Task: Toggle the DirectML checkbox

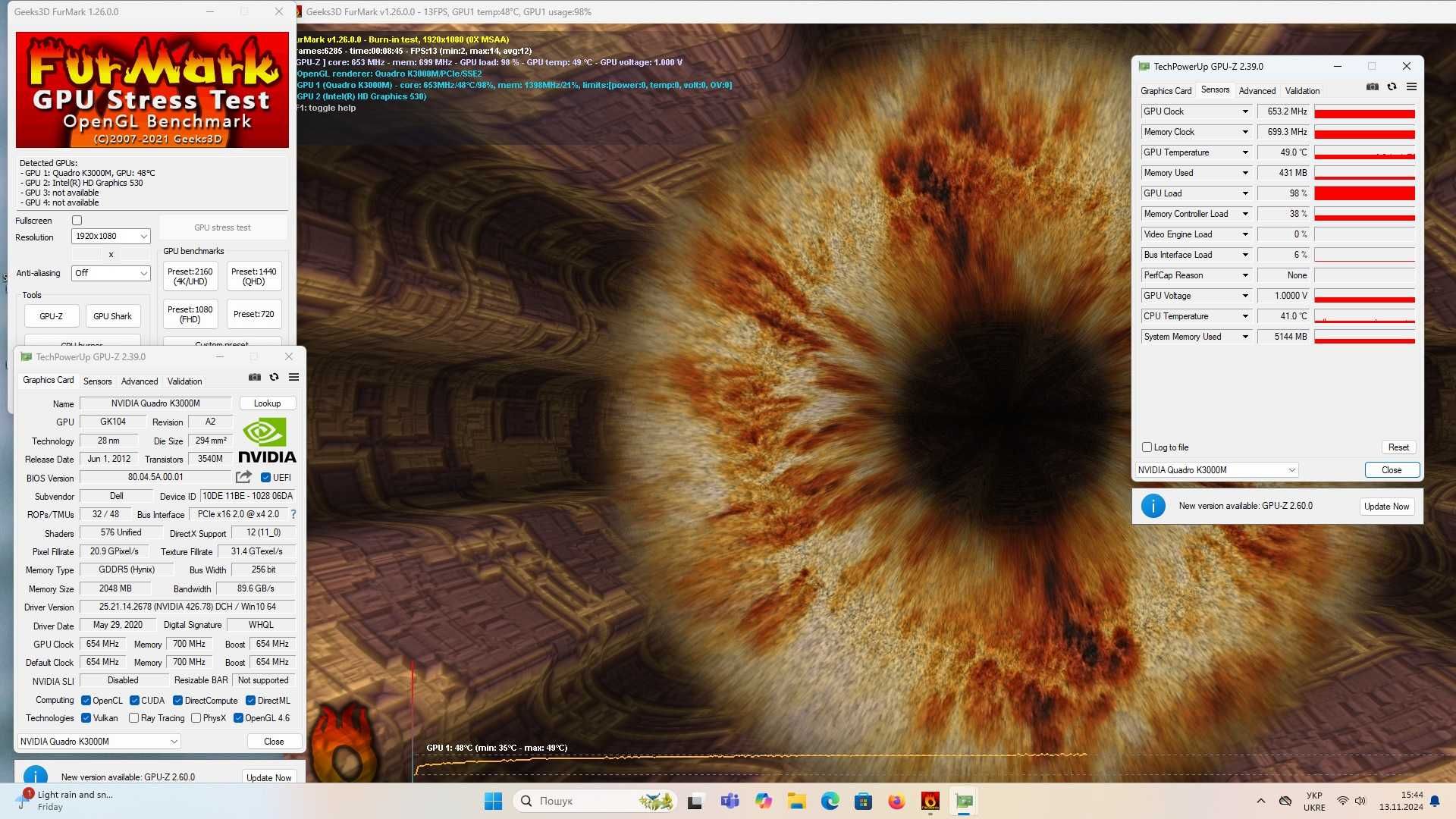Action: tap(250, 701)
